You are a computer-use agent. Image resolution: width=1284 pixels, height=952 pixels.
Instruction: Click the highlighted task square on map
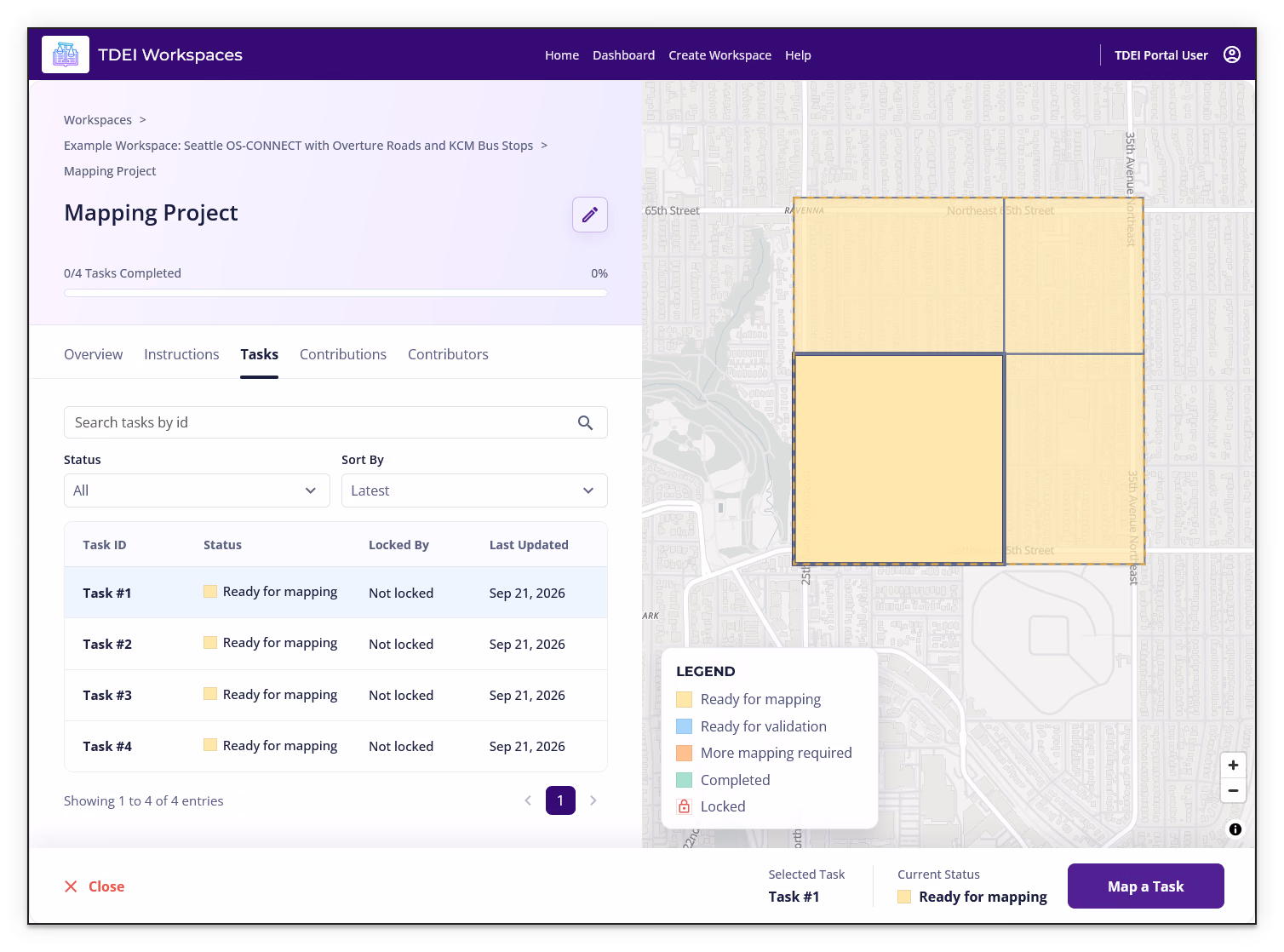coord(898,459)
